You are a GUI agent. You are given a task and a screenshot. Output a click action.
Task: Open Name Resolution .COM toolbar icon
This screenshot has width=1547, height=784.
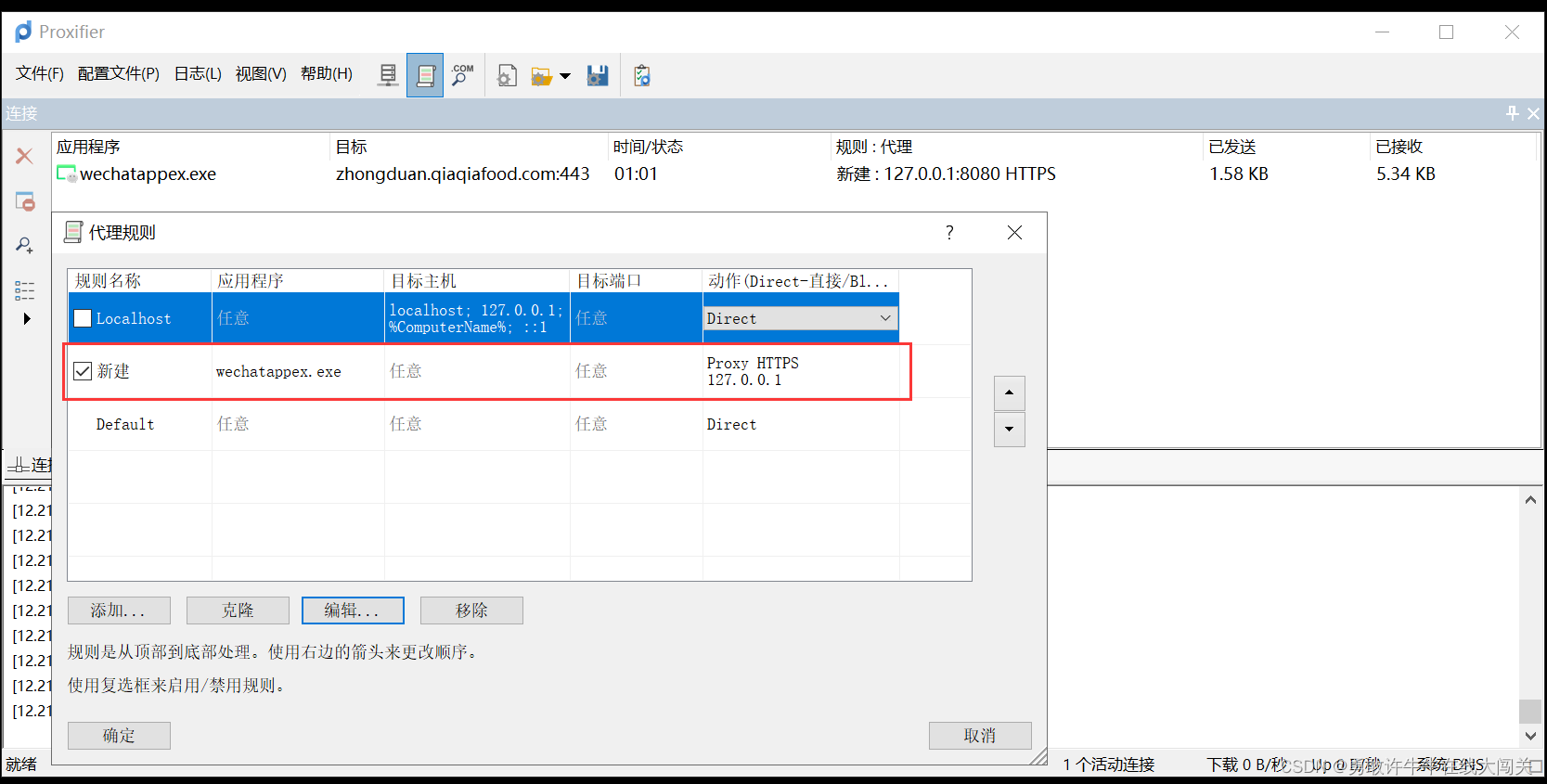(461, 75)
